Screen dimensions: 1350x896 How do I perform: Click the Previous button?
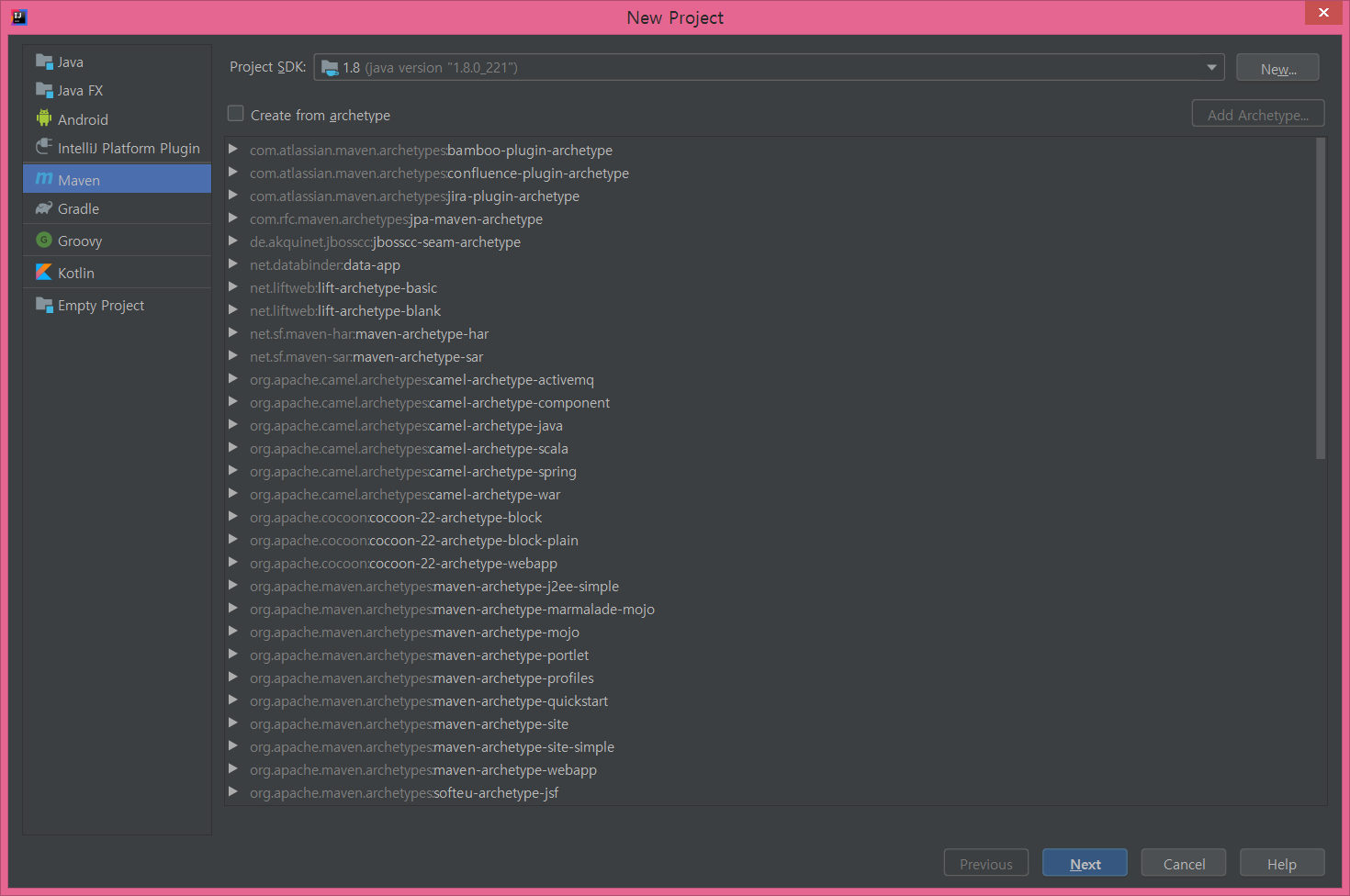tap(985, 863)
